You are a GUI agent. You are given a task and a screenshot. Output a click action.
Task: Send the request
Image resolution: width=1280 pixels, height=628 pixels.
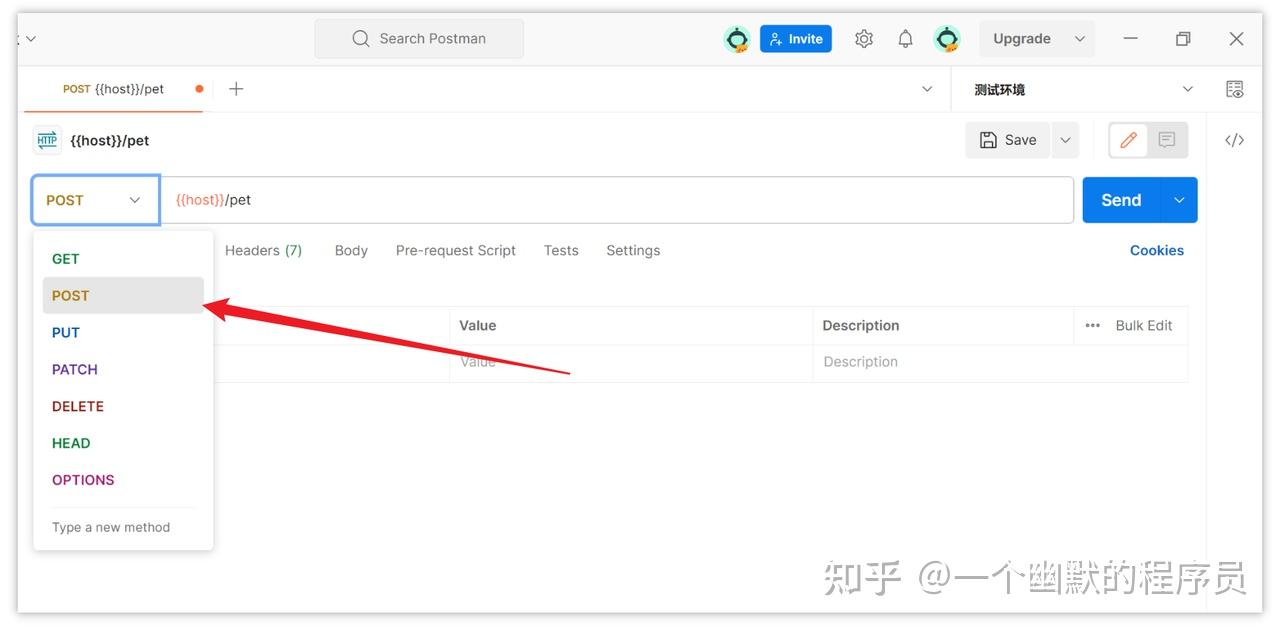(x=1121, y=200)
